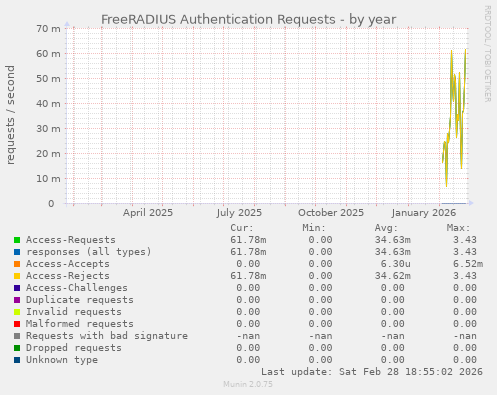Click the 'Malformed requests' legend label

click(x=80, y=324)
